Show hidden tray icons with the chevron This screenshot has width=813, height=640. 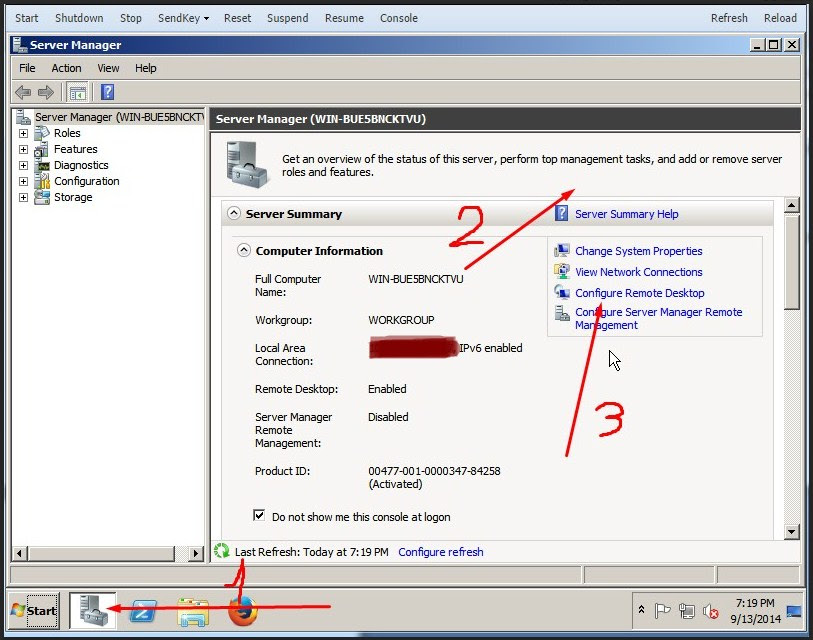[641, 610]
